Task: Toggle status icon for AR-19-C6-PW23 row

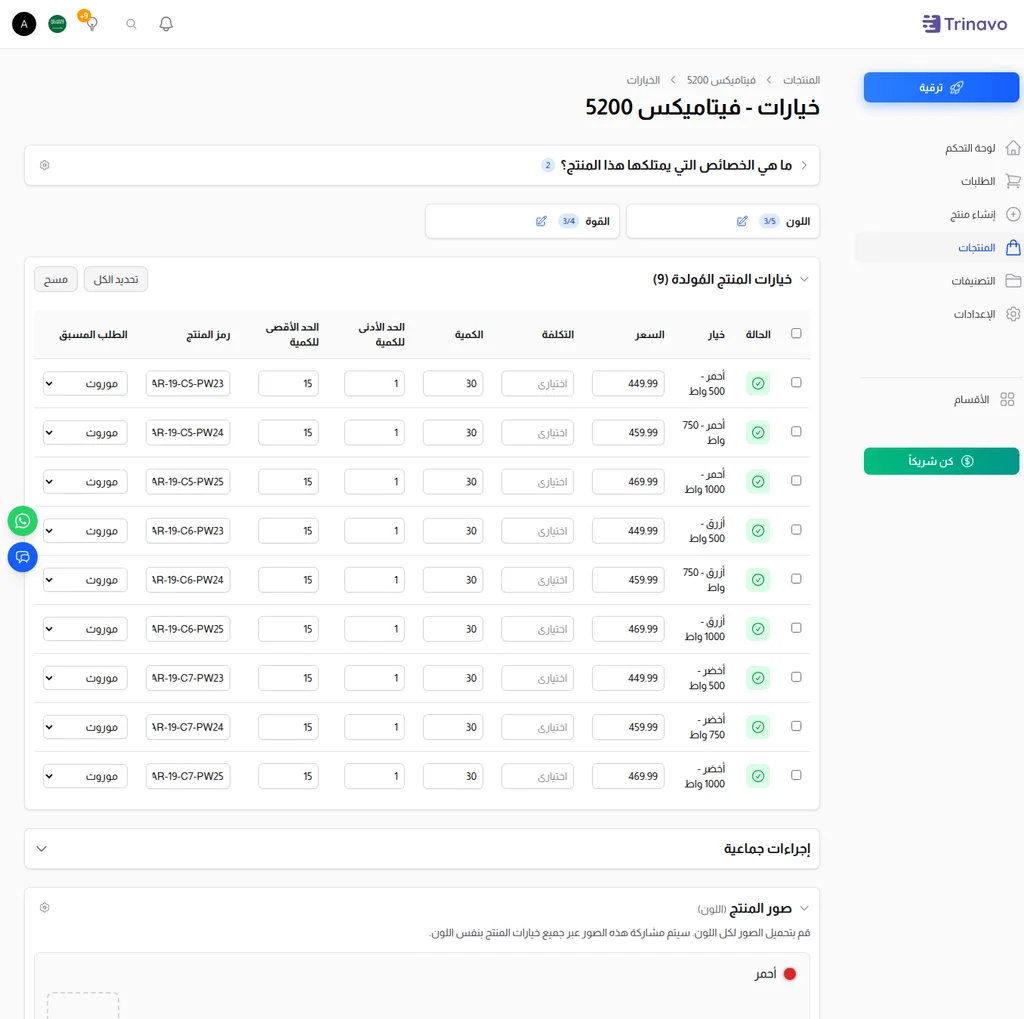Action: pyautogui.click(x=758, y=530)
